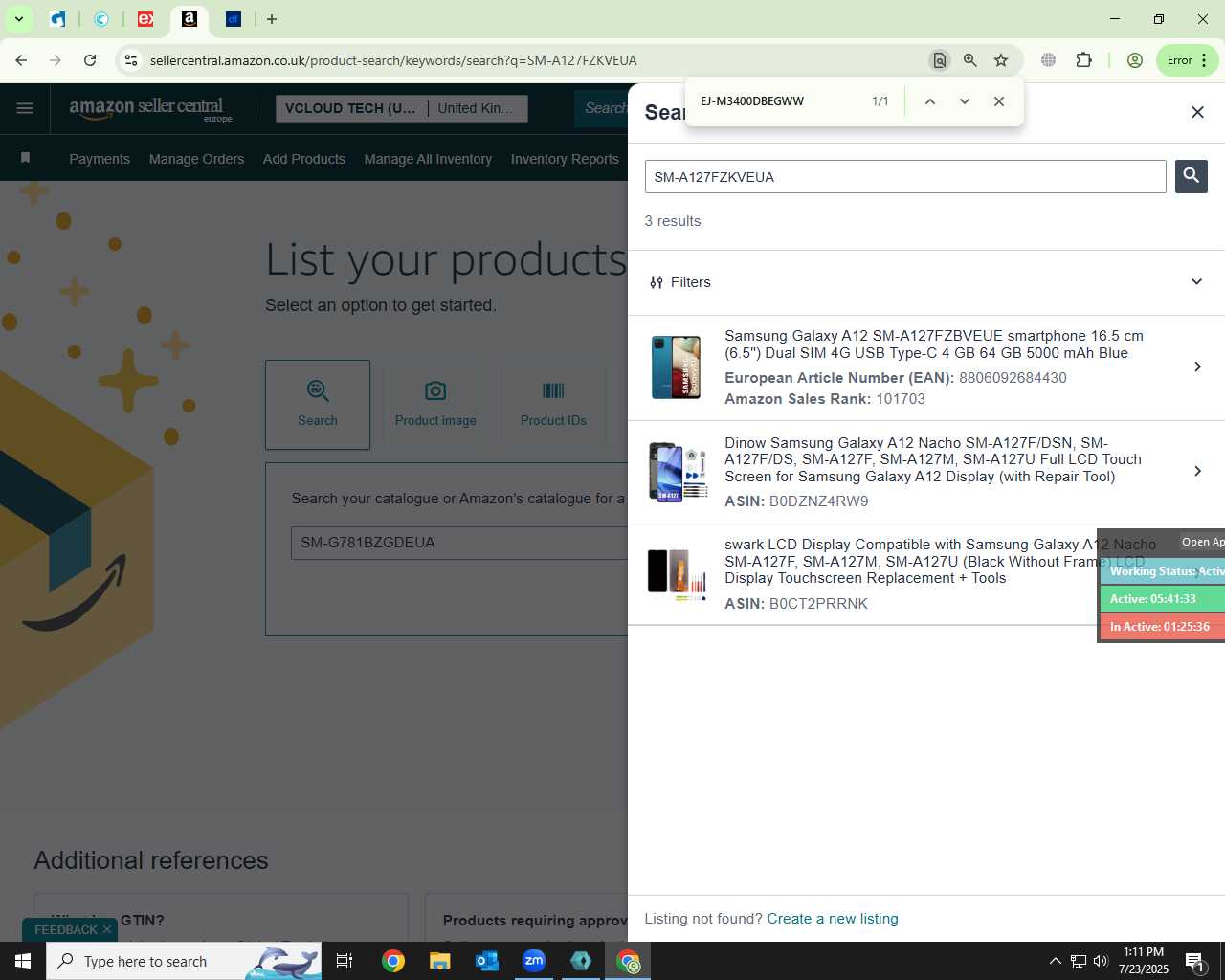Click the 3 results text
1225x980 pixels.
[673, 221]
